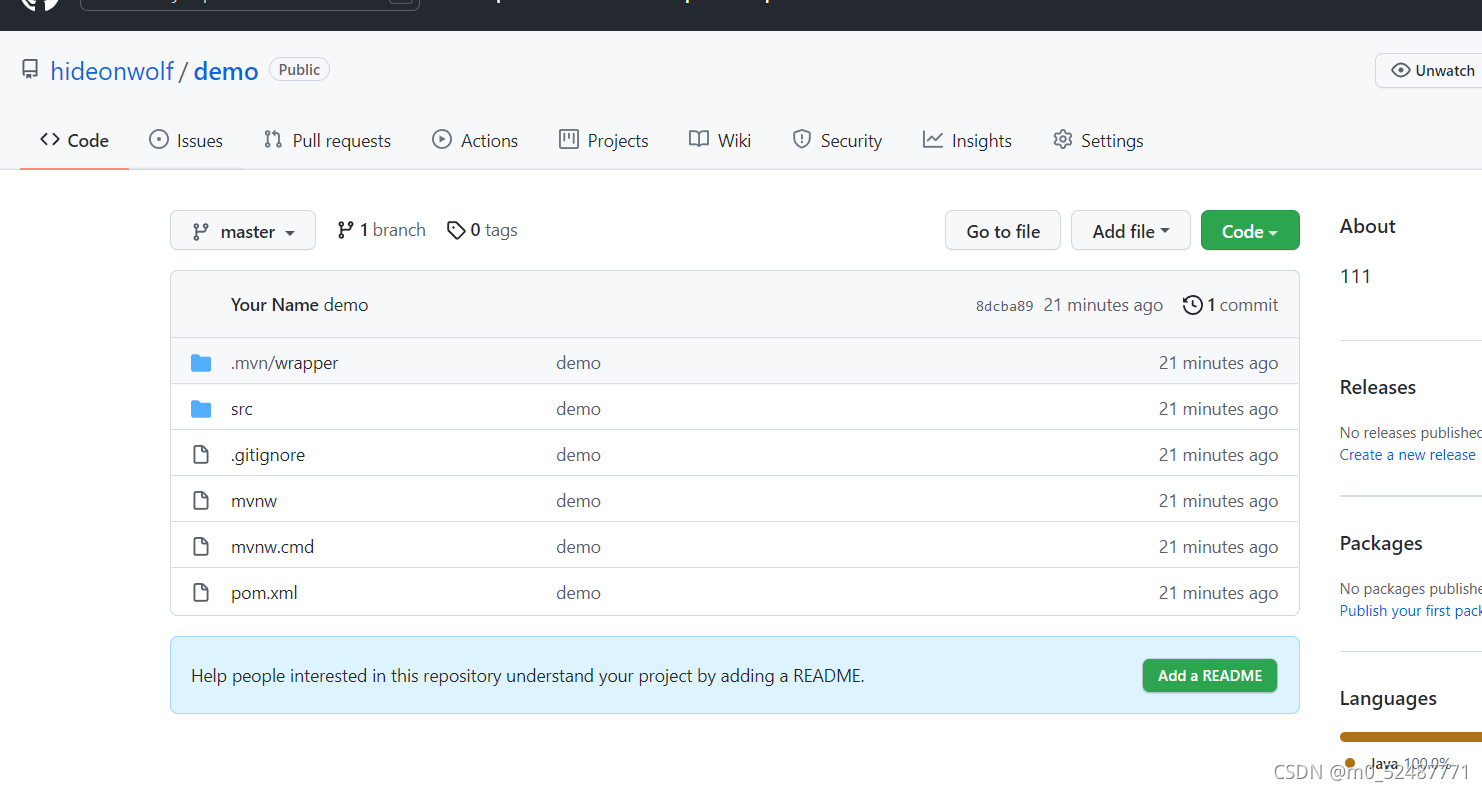Click the file icon beside mvnw
This screenshot has height=792, width=1482.
[x=201, y=501]
